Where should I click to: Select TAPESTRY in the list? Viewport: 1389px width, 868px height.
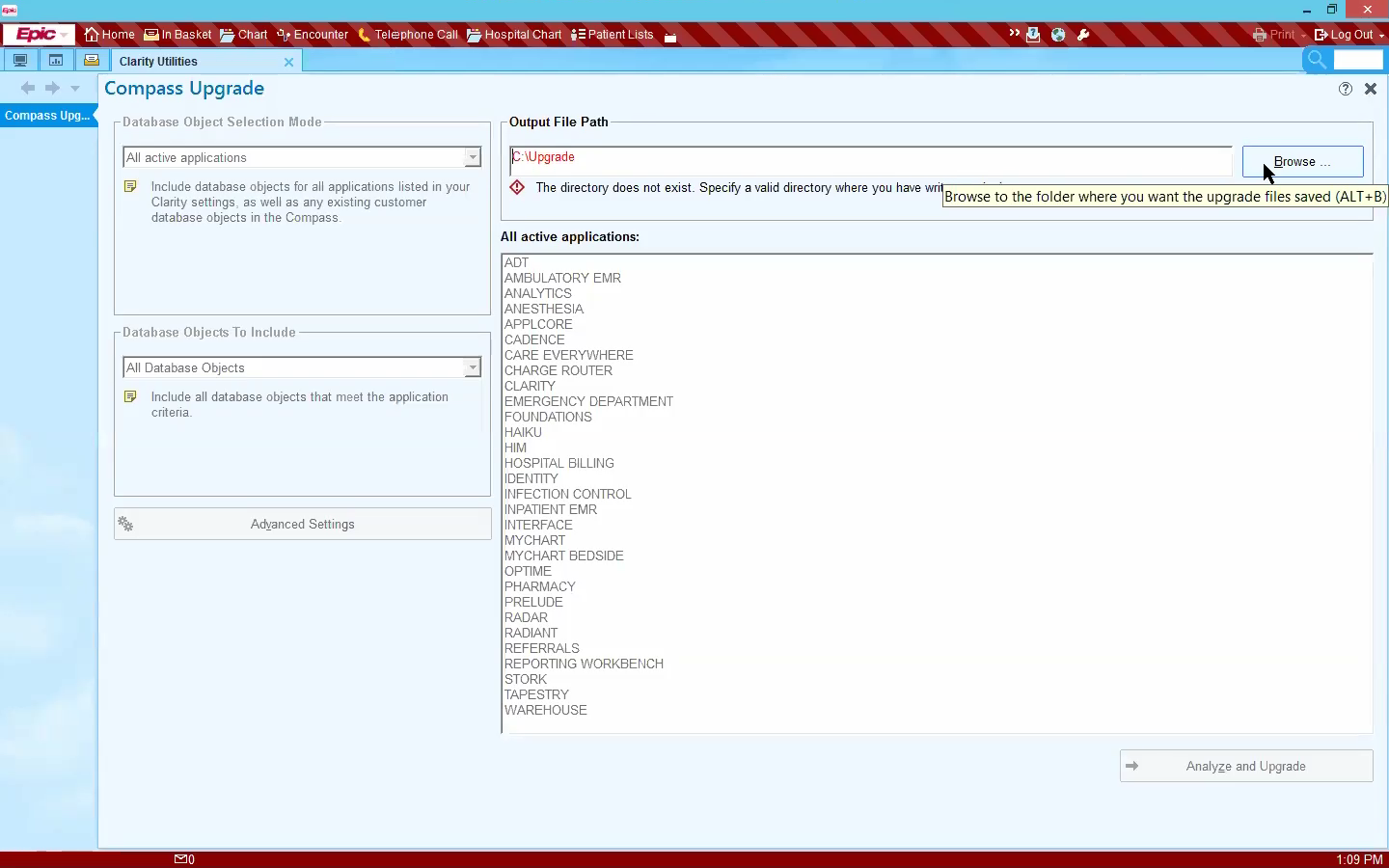(536, 694)
